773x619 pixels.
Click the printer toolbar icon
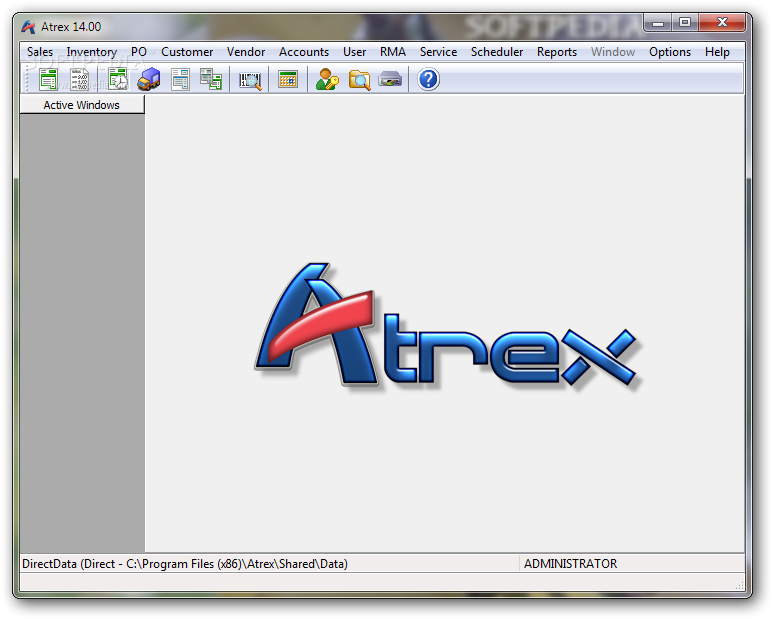point(390,79)
